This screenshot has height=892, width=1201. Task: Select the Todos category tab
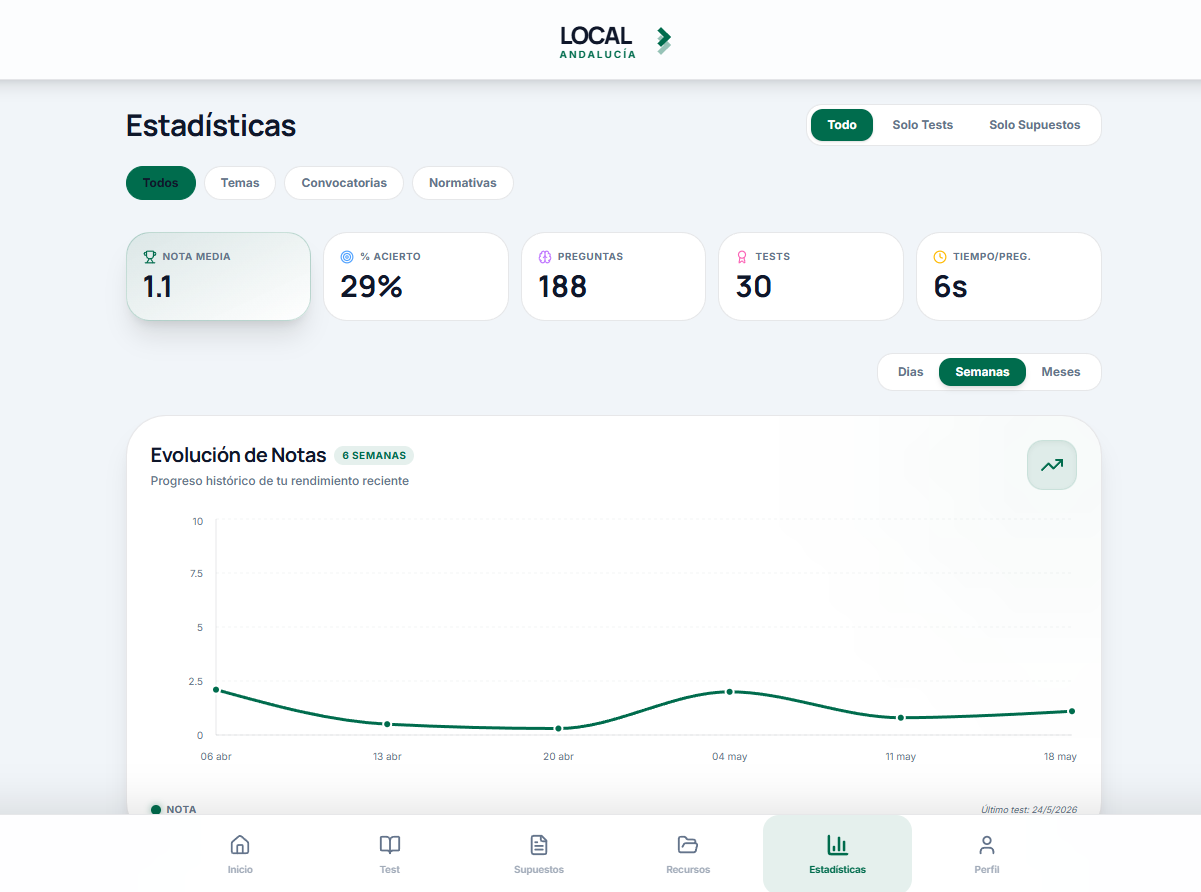161,183
